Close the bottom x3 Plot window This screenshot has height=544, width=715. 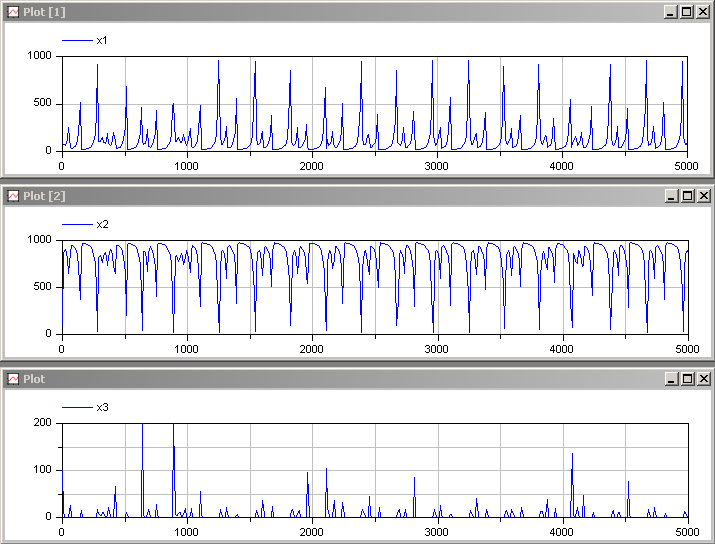[x=703, y=379]
